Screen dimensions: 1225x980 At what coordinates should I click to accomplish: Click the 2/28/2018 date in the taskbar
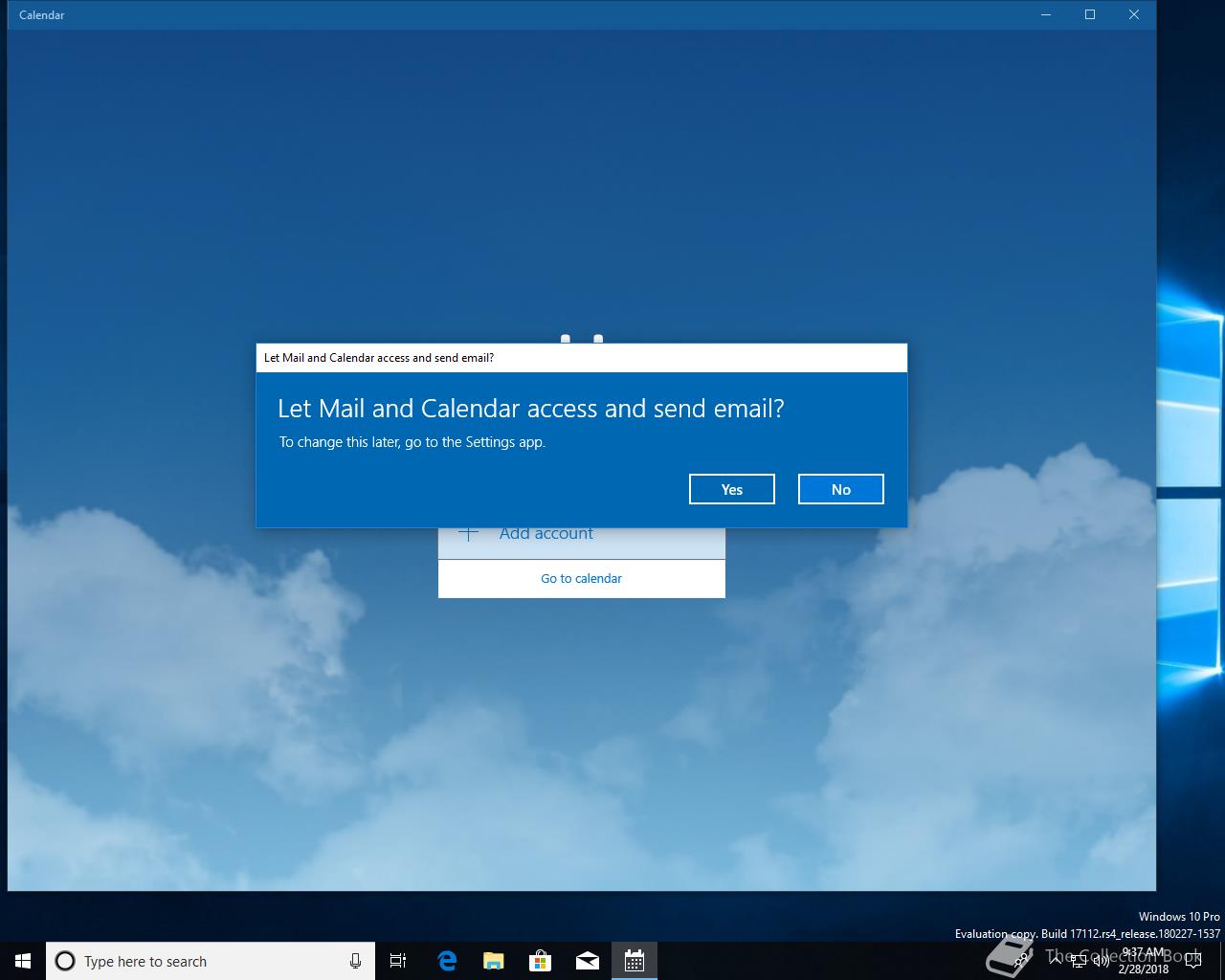(1143, 969)
